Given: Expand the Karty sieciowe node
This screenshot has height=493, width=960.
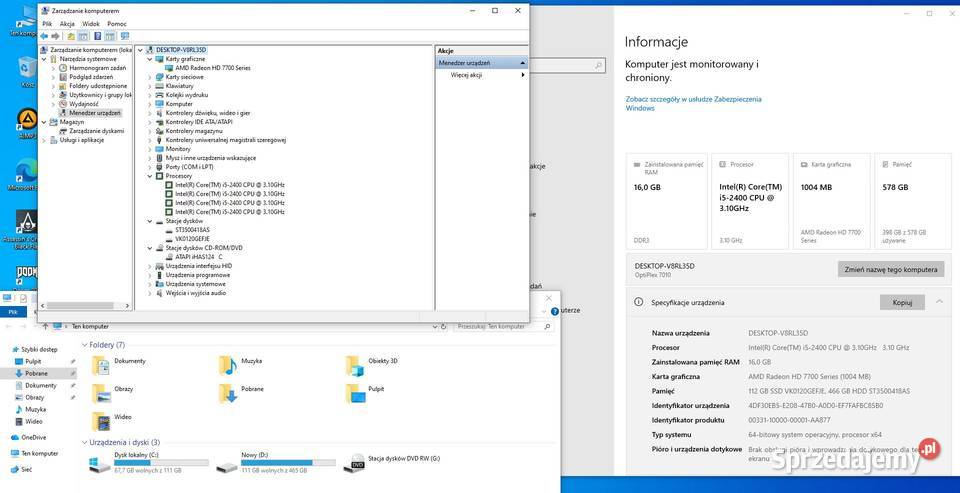Looking at the screenshot, I should (x=150, y=76).
